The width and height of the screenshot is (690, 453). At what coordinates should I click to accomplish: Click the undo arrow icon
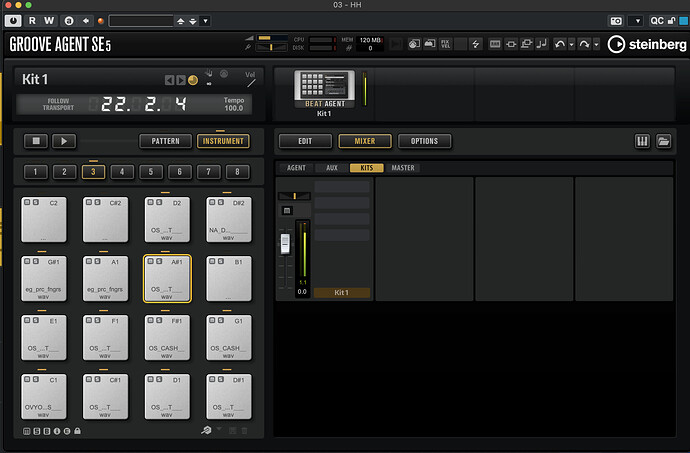pyautogui.click(x=559, y=44)
